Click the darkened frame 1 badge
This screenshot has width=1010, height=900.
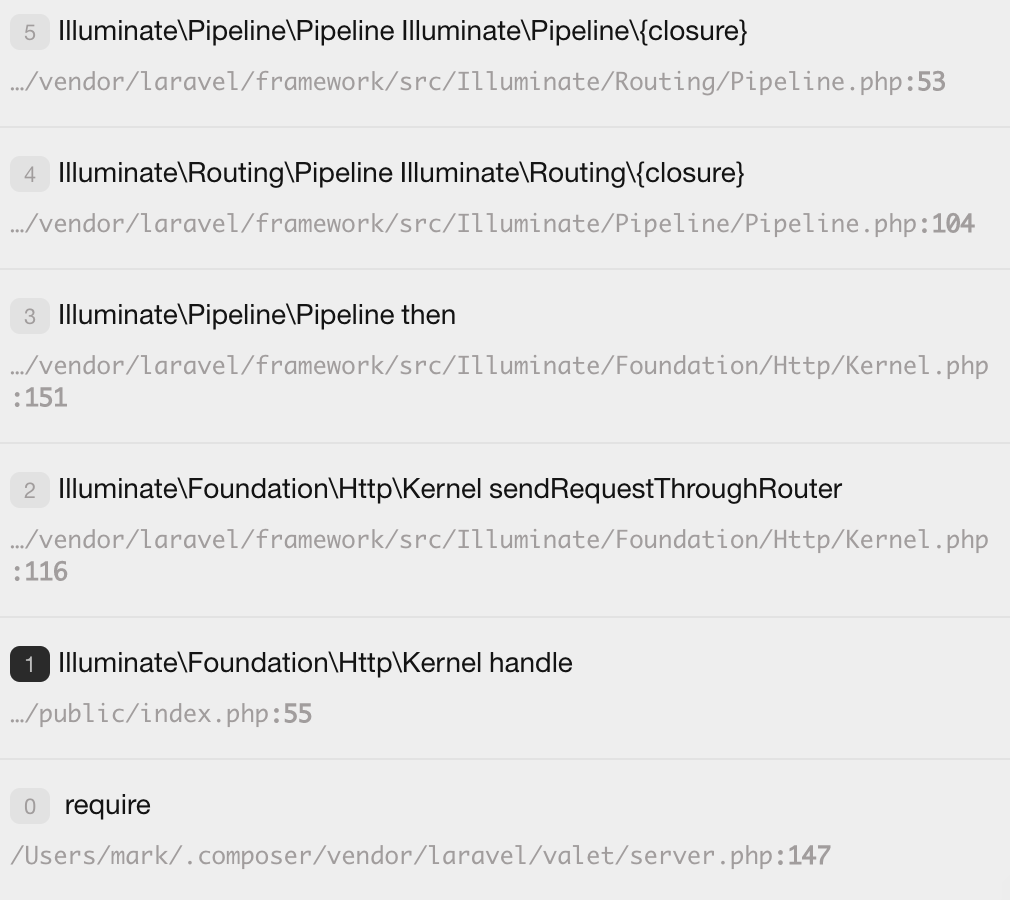(29, 663)
